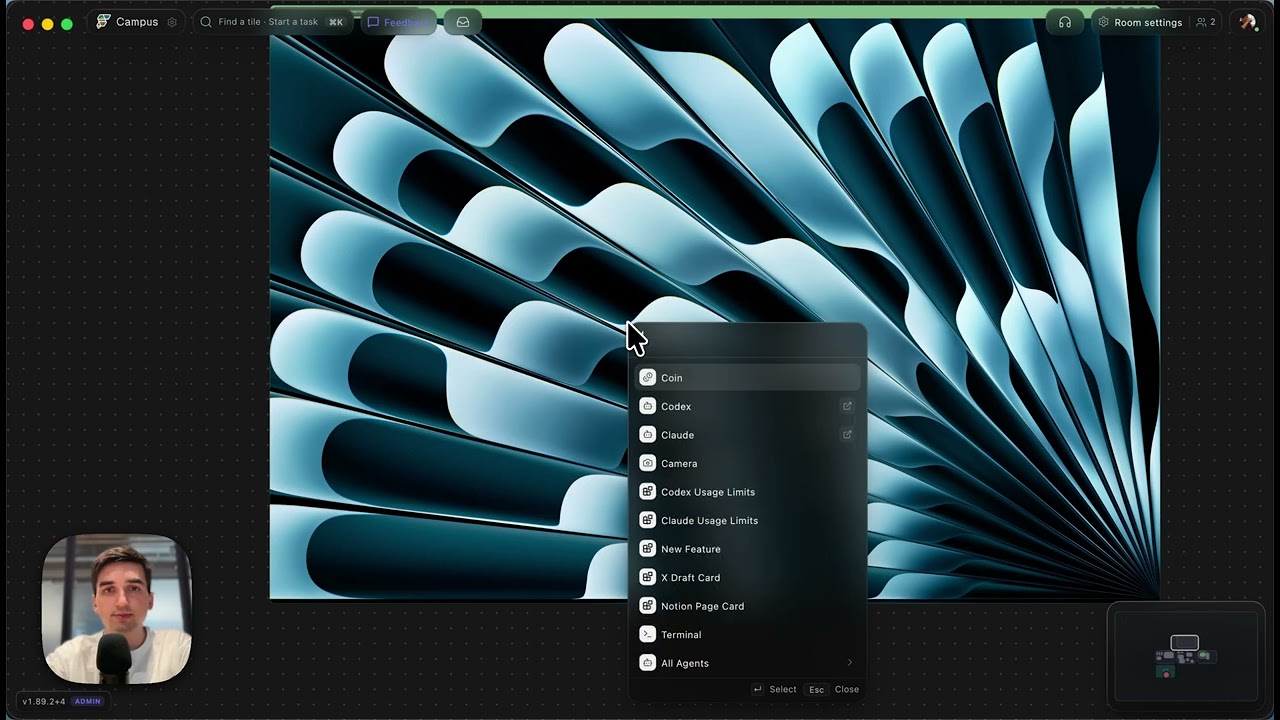The image size is (1280, 720).
Task: Open Claude in external window icon
Action: coord(847,435)
